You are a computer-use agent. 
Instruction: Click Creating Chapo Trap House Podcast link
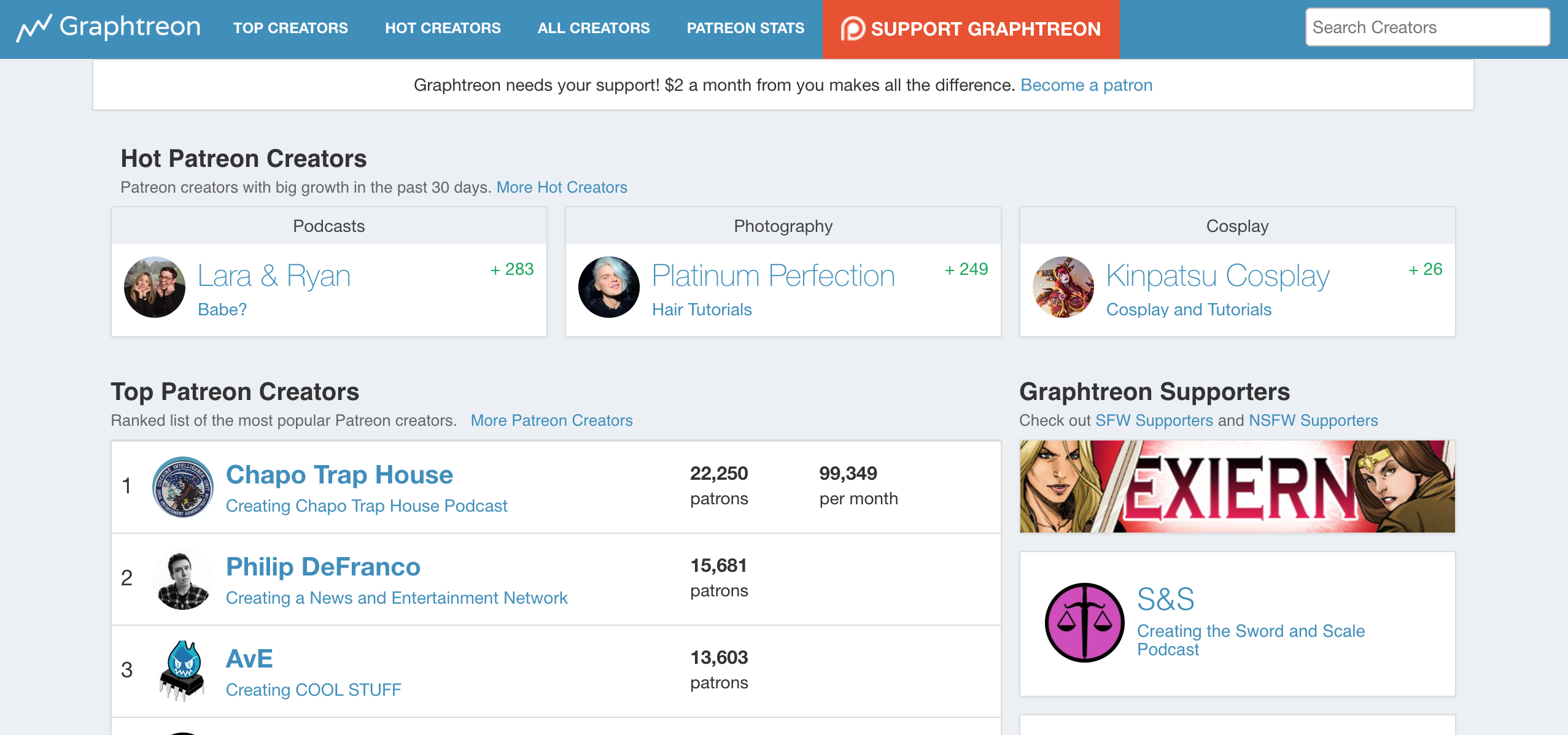point(367,506)
